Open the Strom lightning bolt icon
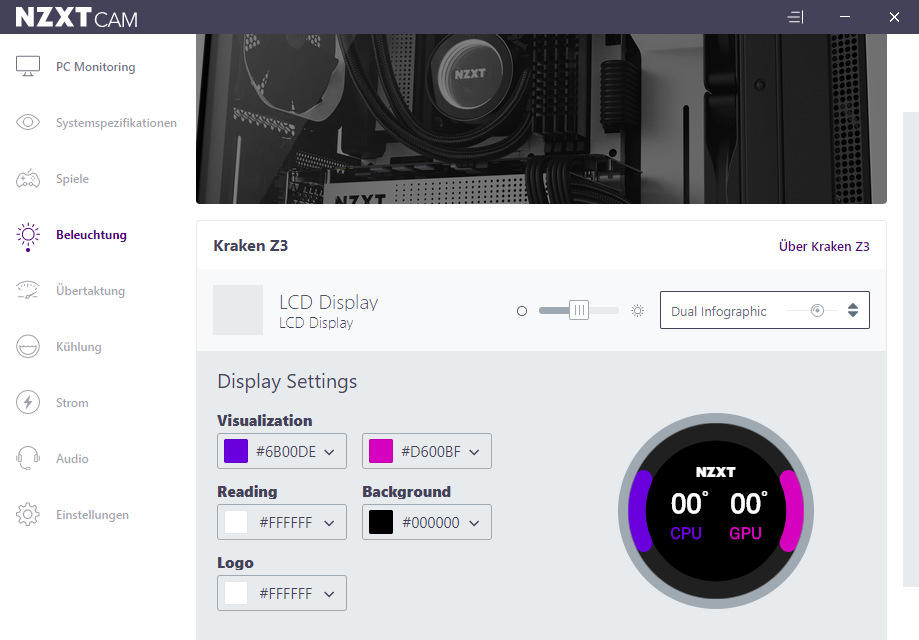 tap(28, 403)
